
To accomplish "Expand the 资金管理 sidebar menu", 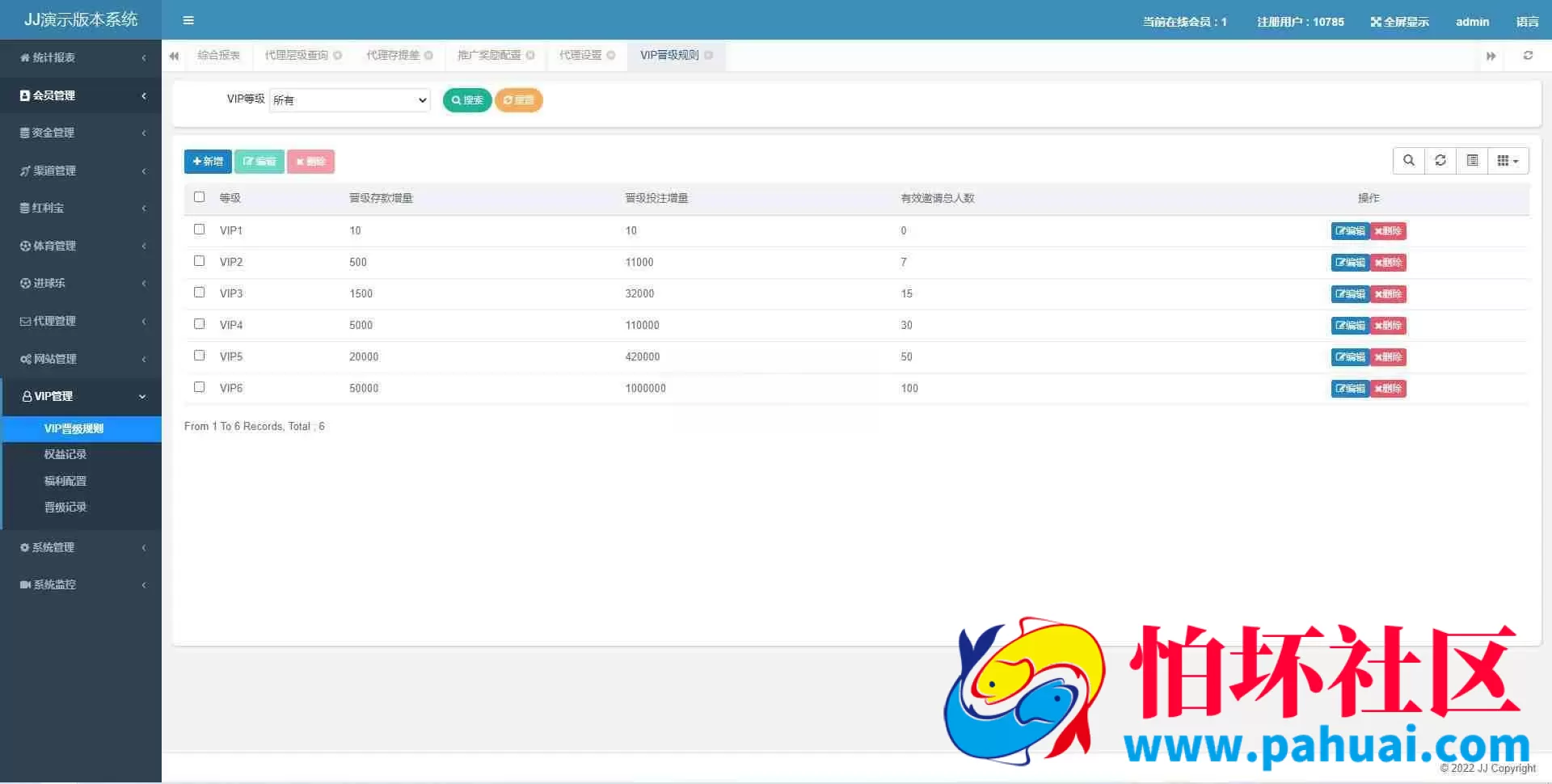I will [81, 133].
